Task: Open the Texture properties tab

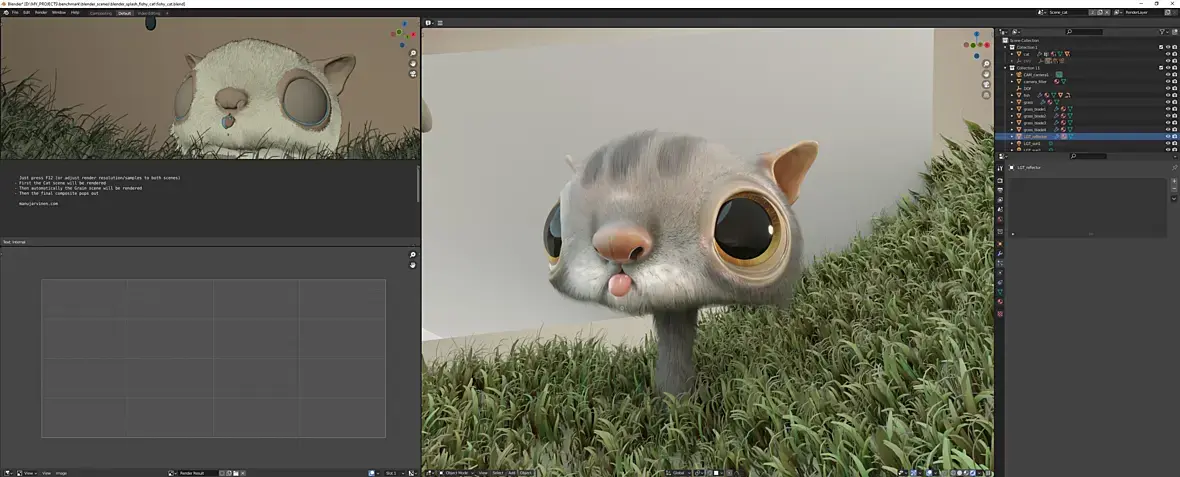Action: tap(1000, 314)
